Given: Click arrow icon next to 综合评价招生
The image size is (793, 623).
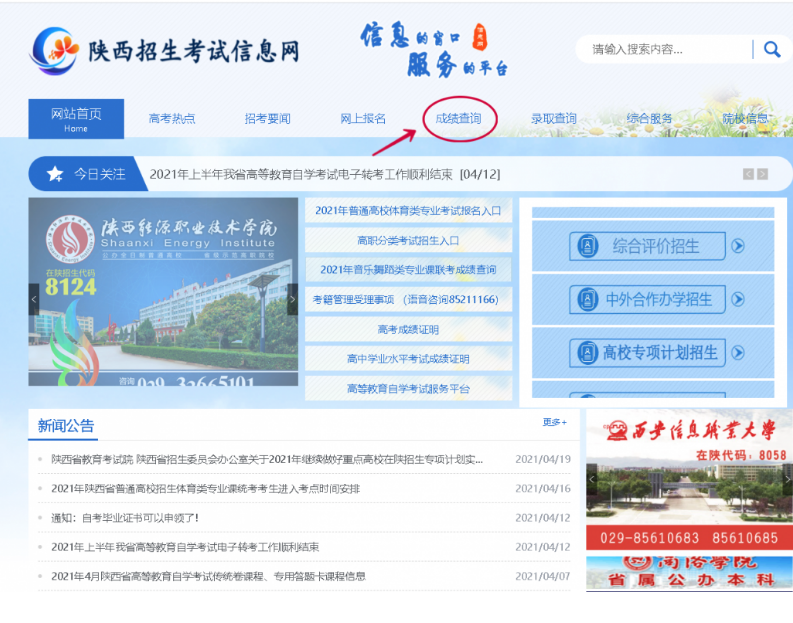Looking at the screenshot, I should pos(738,246).
